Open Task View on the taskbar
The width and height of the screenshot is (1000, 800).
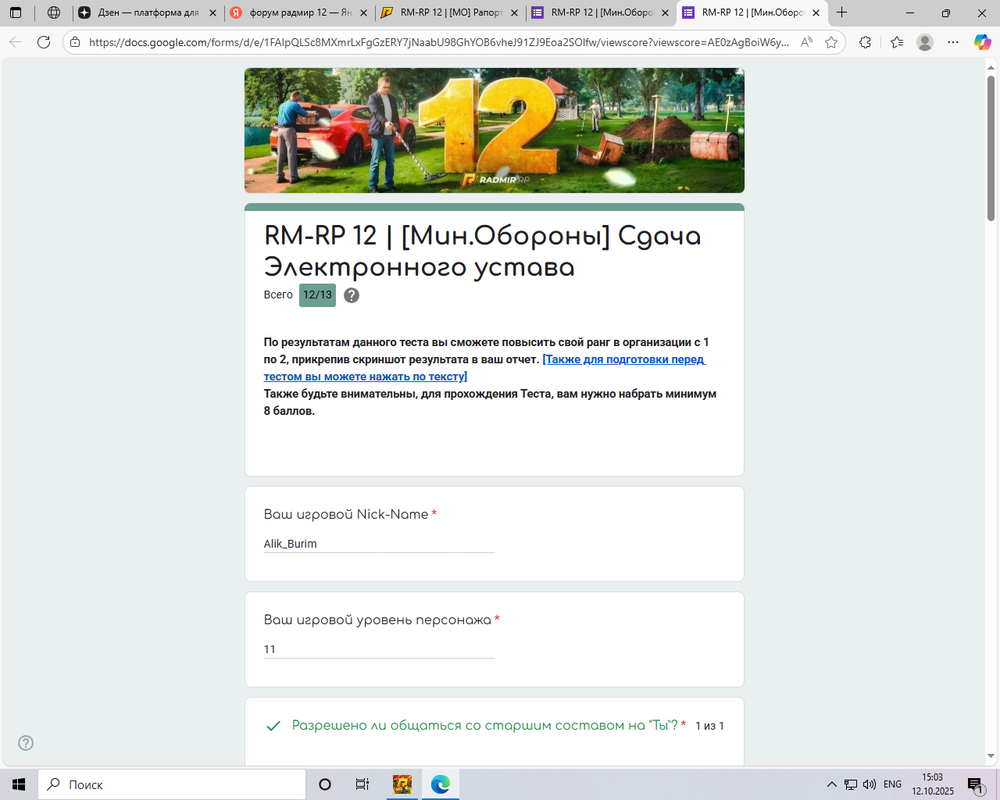click(x=362, y=784)
